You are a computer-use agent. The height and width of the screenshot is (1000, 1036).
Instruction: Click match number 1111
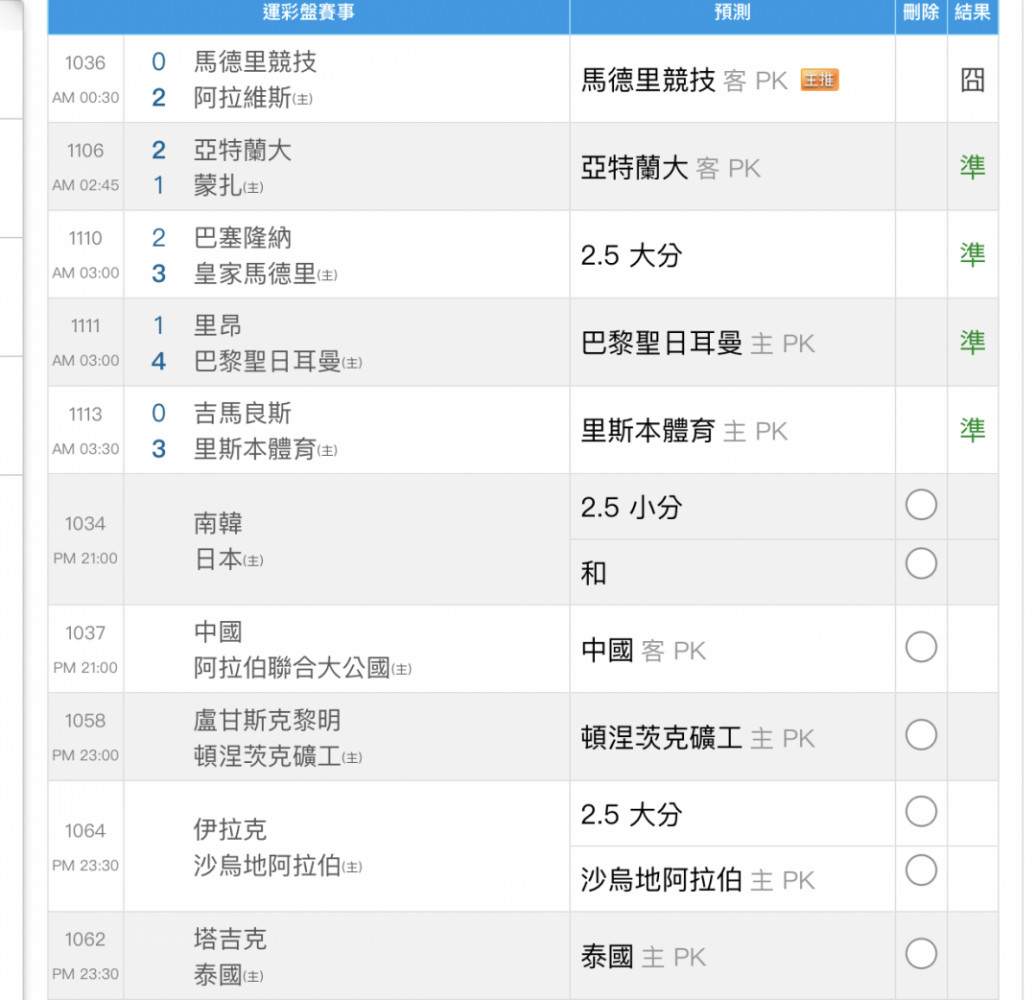[x=85, y=326]
